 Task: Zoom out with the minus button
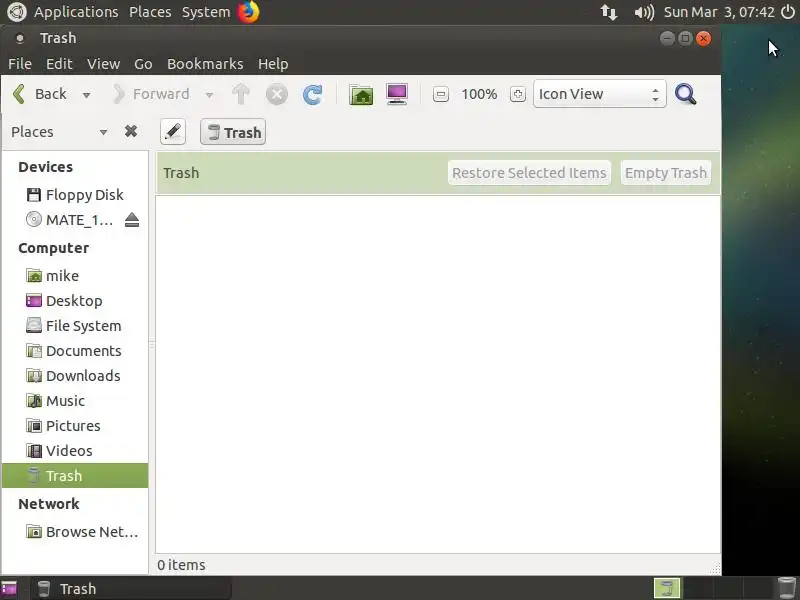pyautogui.click(x=441, y=94)
